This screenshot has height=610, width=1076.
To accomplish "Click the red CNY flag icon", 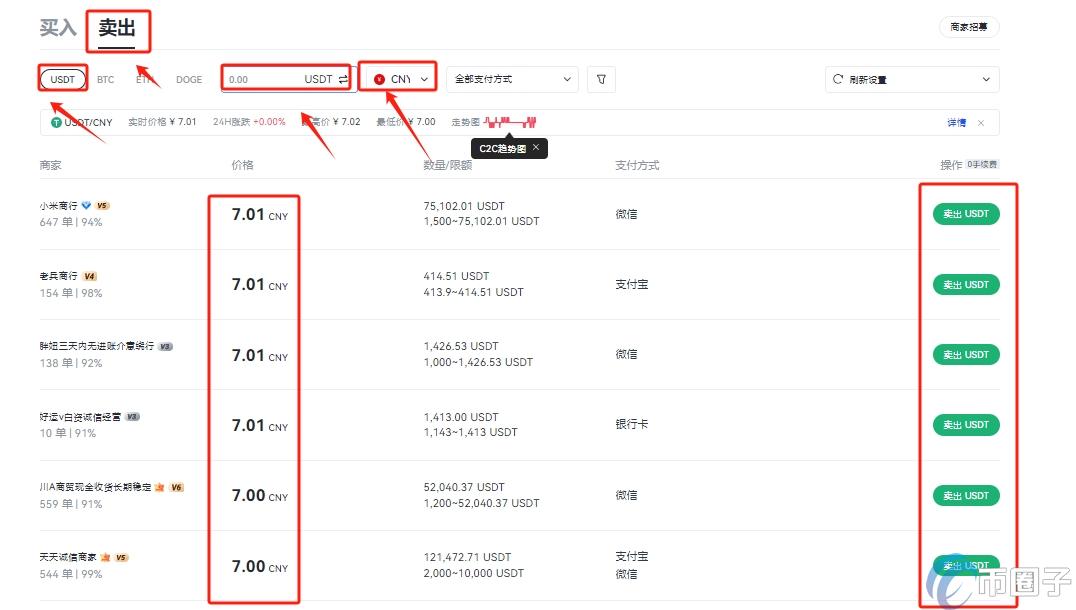I will tap(379, 79).
